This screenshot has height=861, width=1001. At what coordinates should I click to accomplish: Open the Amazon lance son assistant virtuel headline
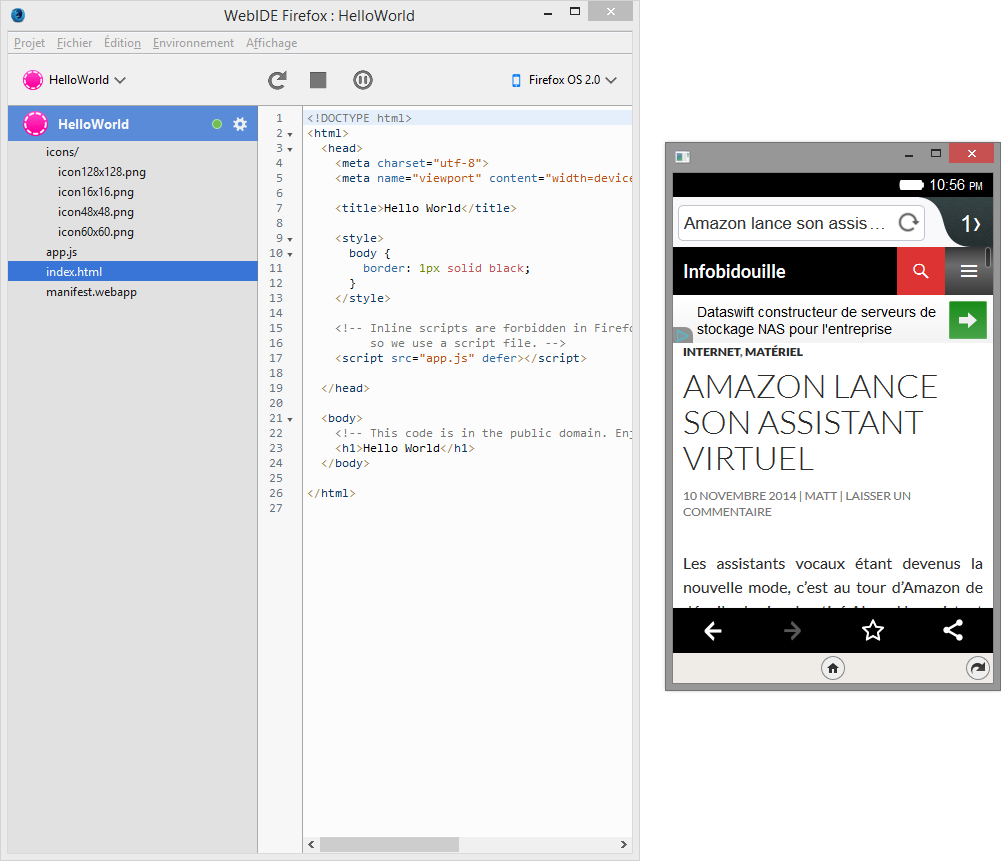[810, 423]
